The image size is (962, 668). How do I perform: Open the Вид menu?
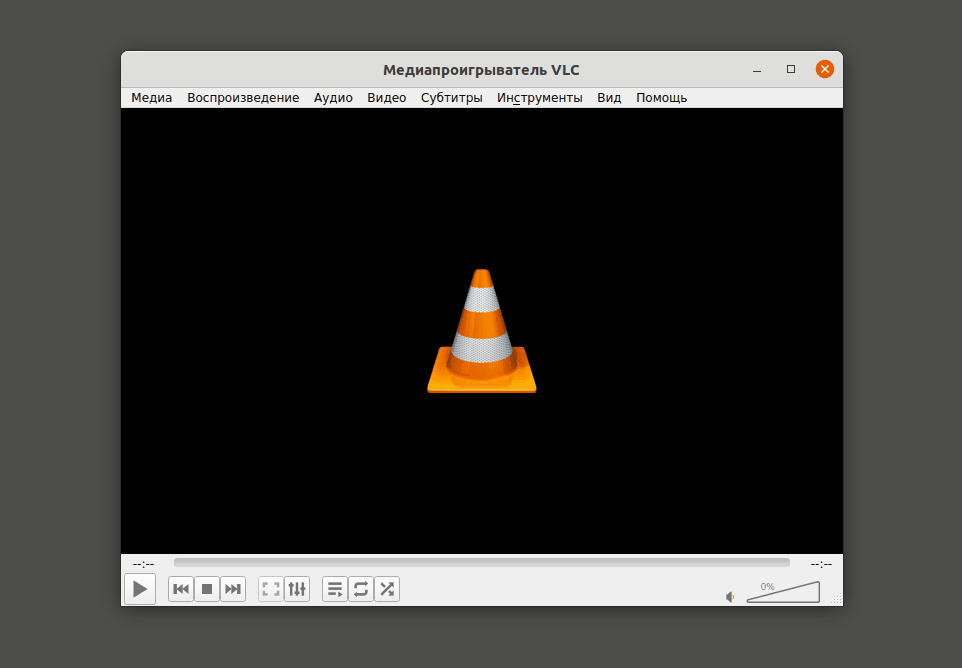click(609, 98)
